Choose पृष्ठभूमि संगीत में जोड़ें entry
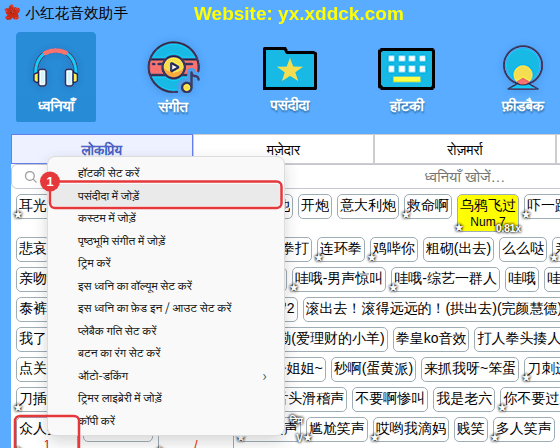 click(x=166, y=240)
